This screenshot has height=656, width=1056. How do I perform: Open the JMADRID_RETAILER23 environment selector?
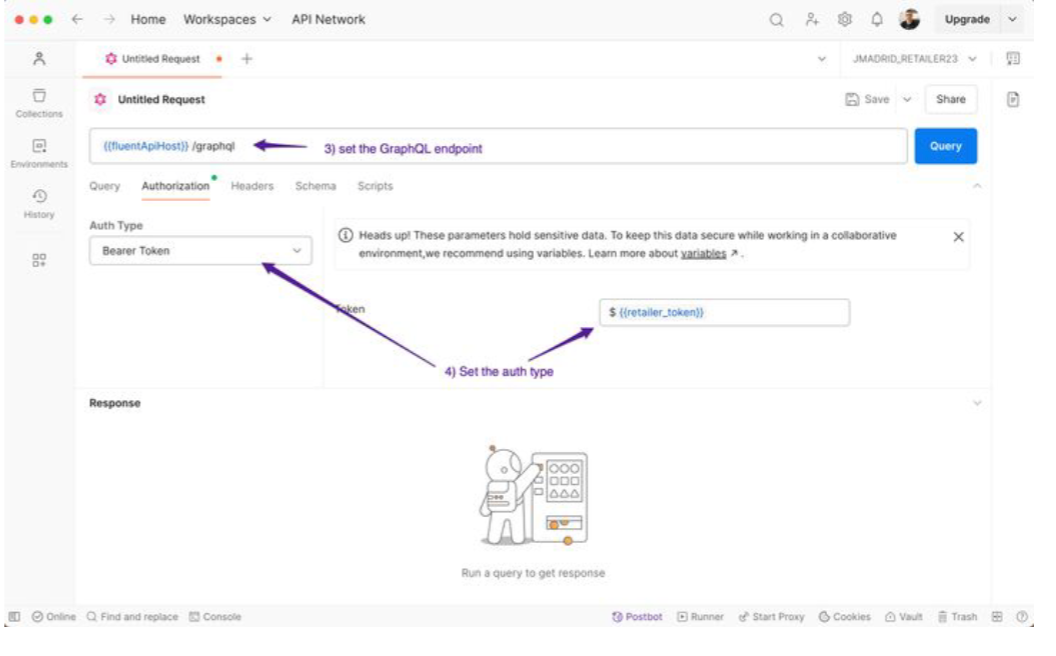tap(913, 59)
